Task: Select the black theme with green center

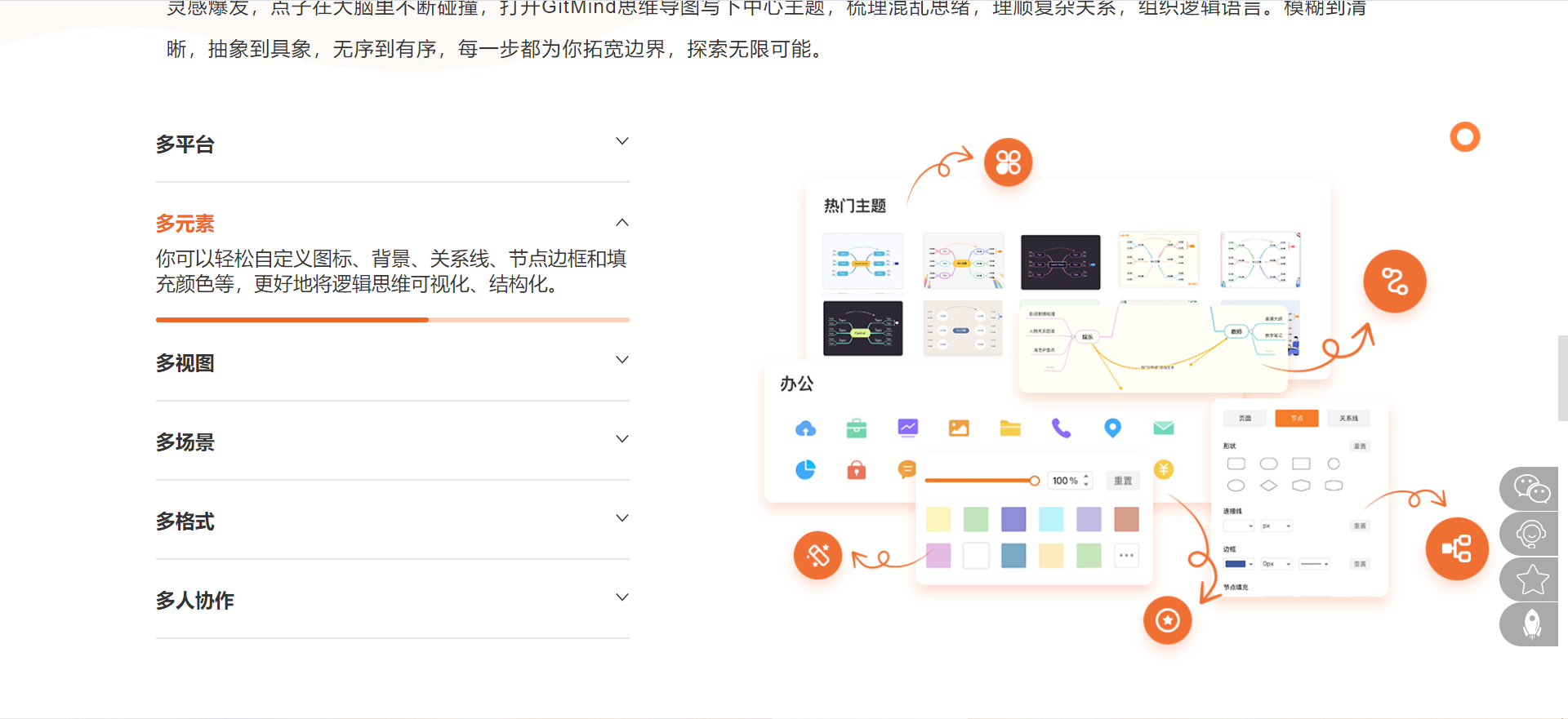Action: click(863, 328)
